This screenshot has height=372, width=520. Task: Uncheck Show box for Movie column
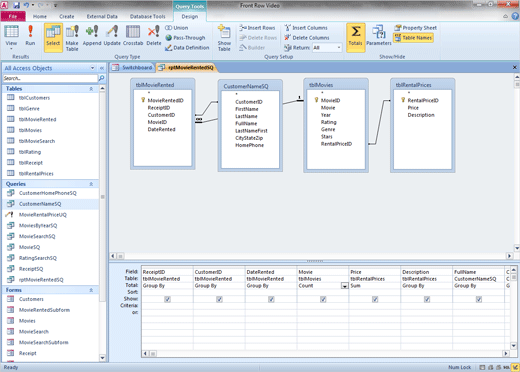pyautogui.click(x=323, y=299)
